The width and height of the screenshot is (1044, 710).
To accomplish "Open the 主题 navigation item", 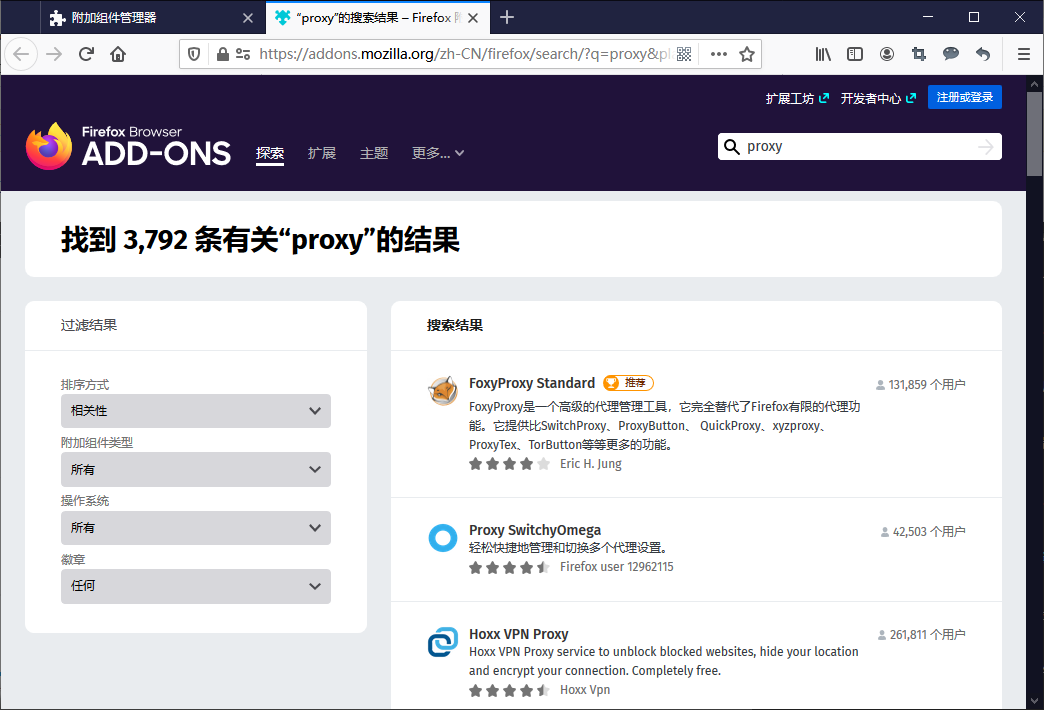I will 374,153.
